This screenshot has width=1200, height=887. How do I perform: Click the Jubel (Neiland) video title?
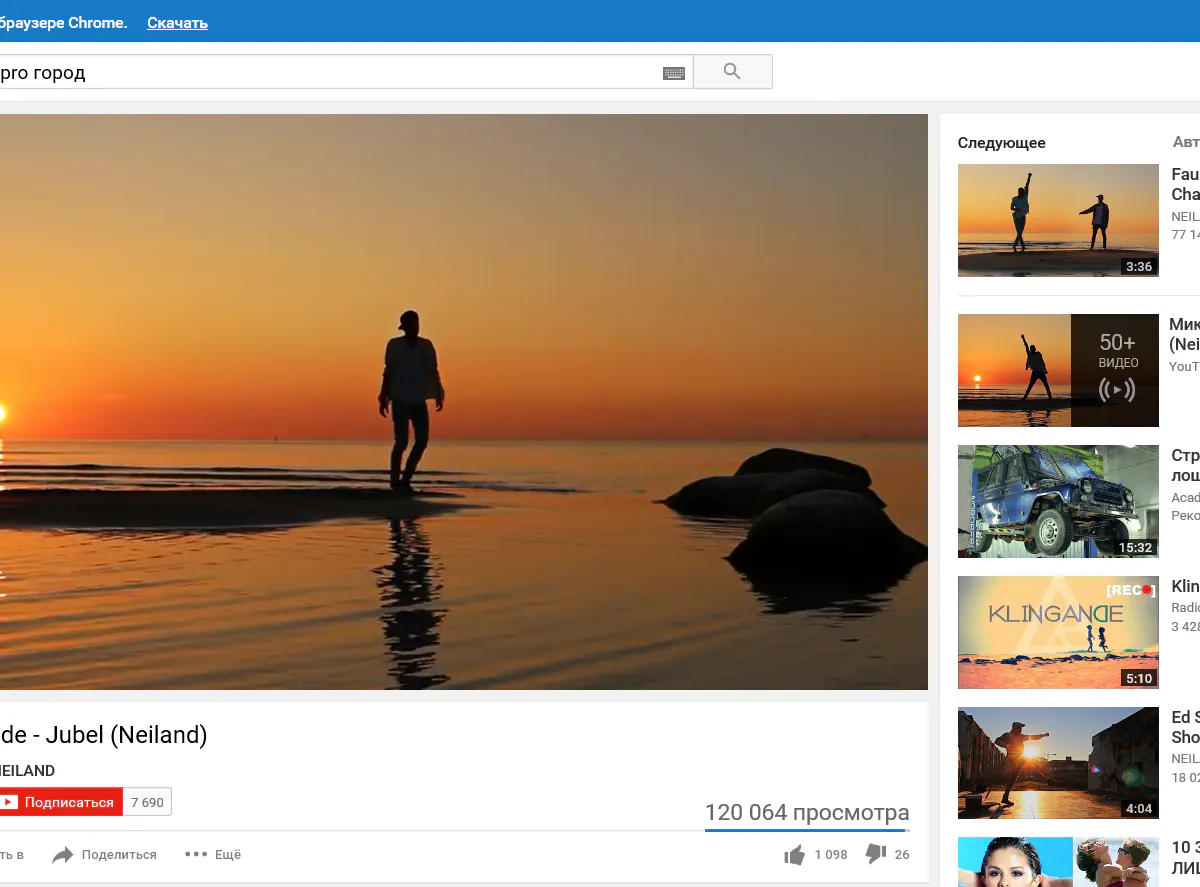point(104,735)
